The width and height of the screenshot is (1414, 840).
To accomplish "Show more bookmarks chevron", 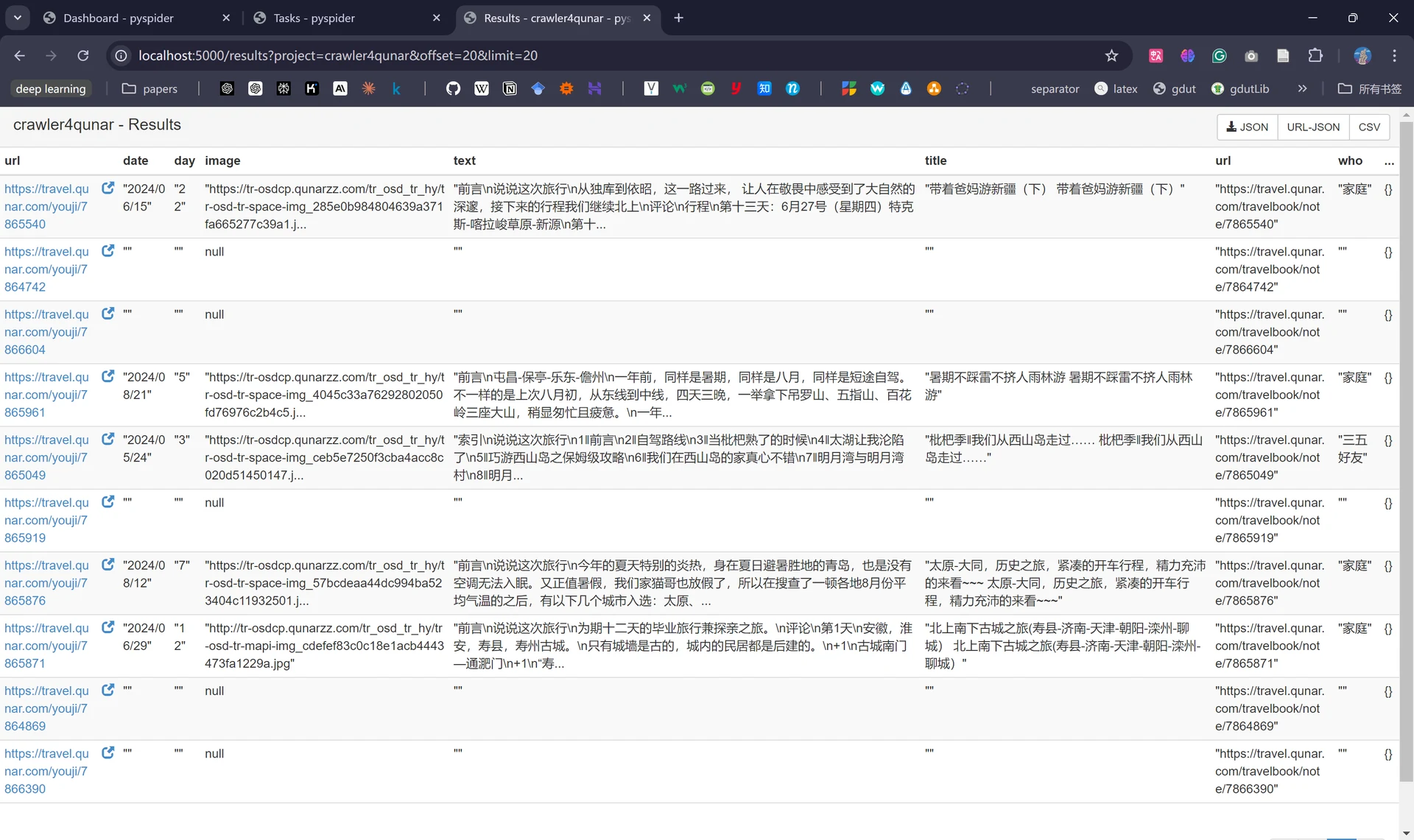I will click(1302, 88).
